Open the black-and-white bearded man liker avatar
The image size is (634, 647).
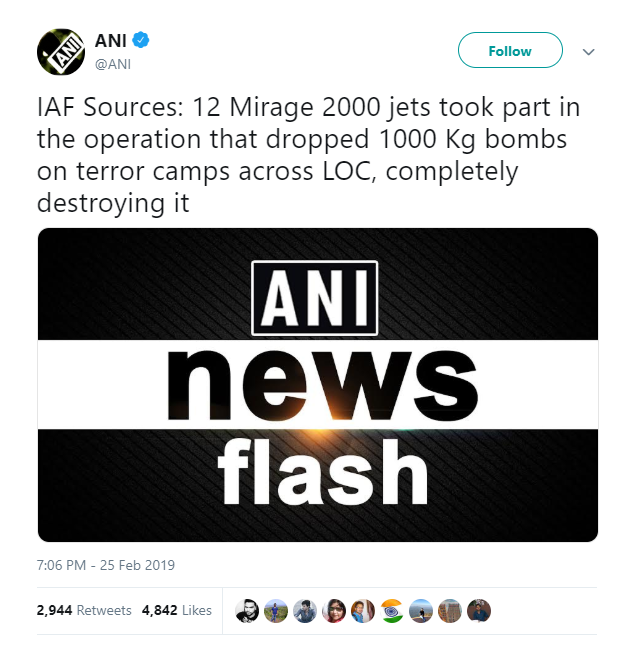[x=247, y=611]
